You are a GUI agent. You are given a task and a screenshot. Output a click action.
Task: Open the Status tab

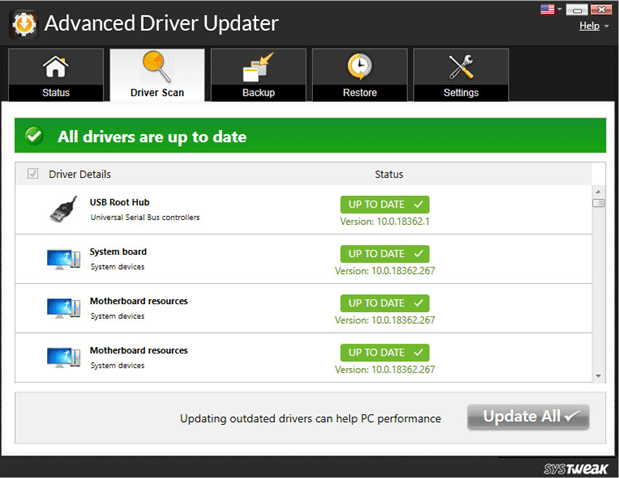pos(56,75)
